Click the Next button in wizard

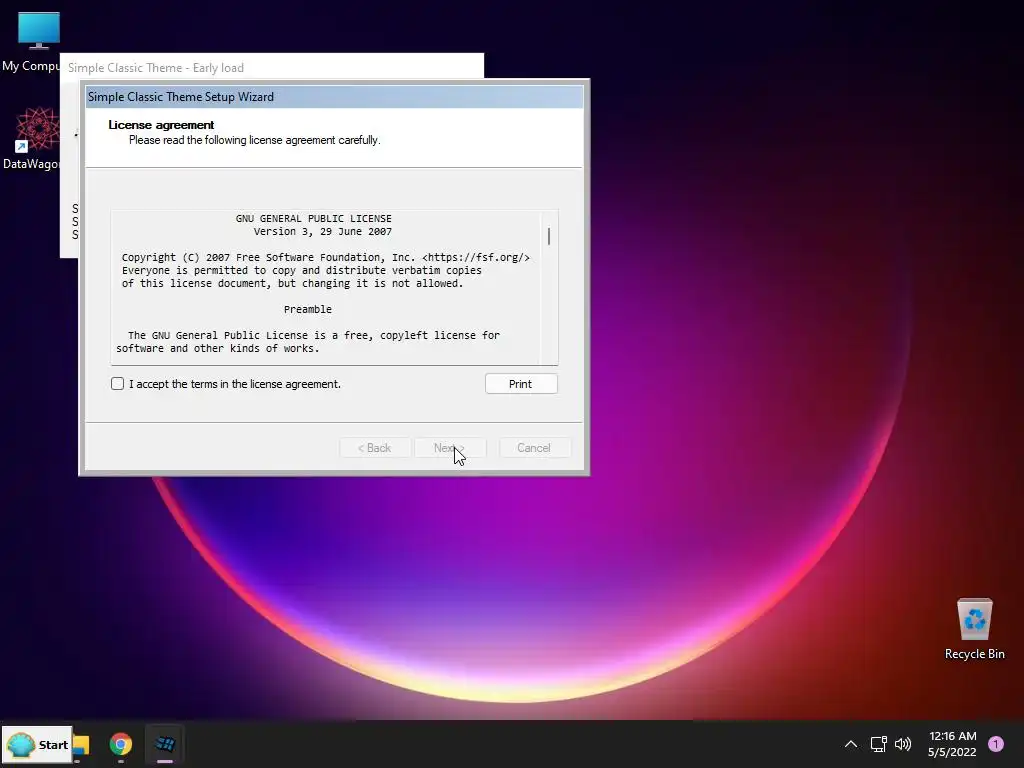click(x=450, y=448)
